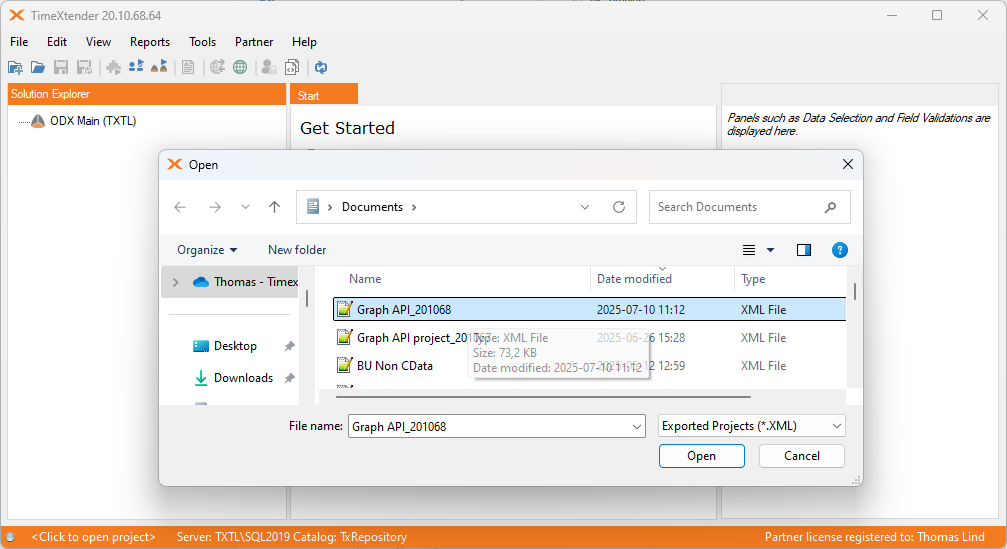Click the File name input field
The width and height of the screenshot is (1007, 549).
(x=496, y=426)
